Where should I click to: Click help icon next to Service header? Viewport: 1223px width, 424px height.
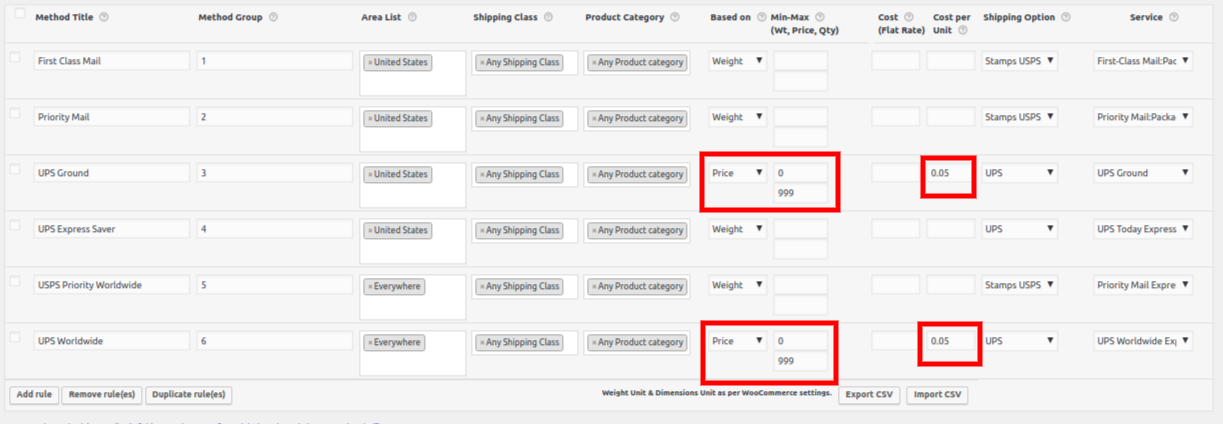tap(1173, 18)
